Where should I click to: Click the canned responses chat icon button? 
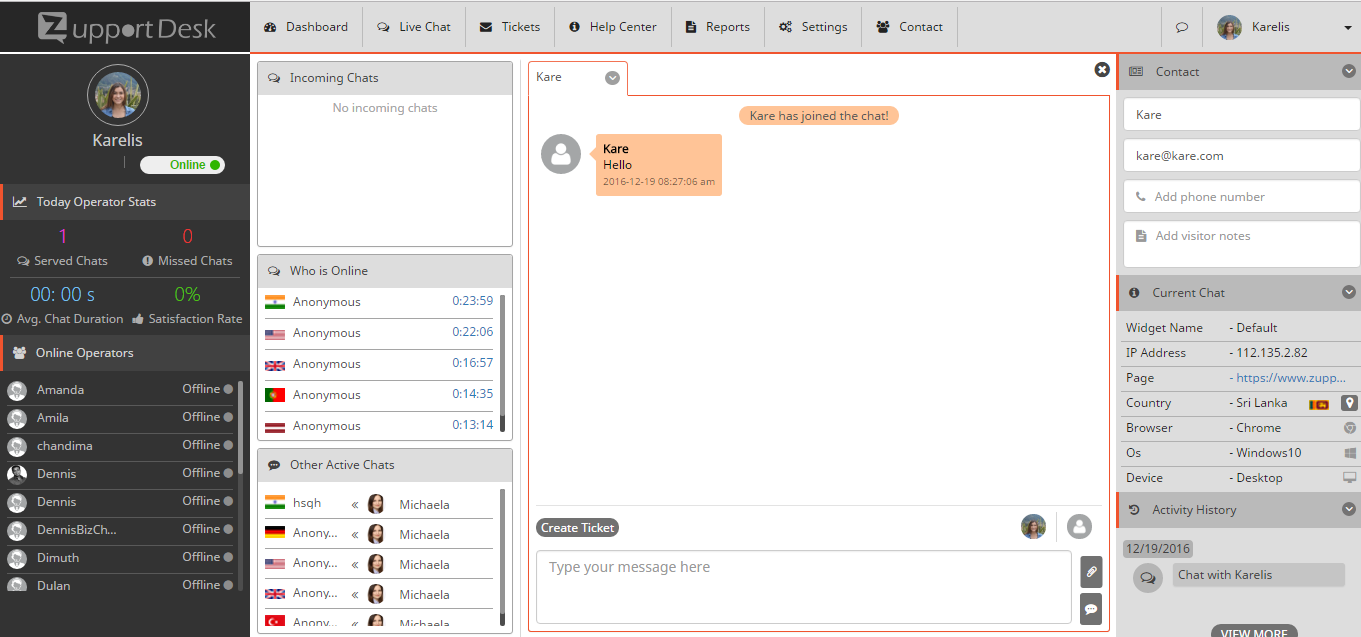point(1091,609)
